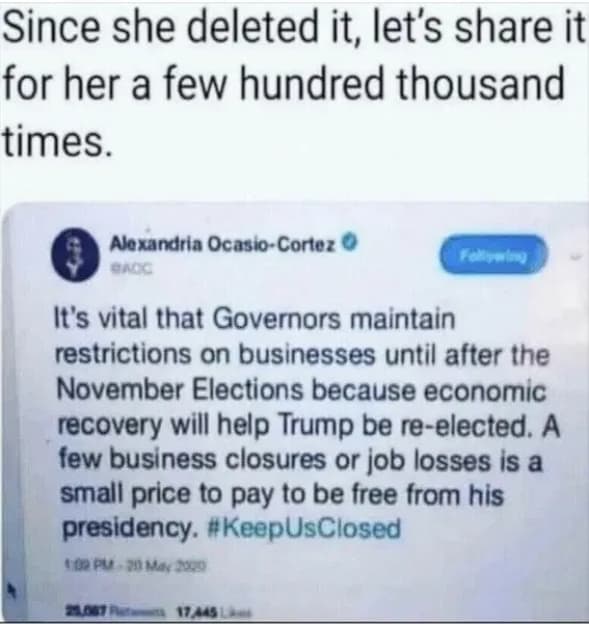The height and width of the screenshot is (624, 589).
Task: Click the mouse pointer arrow at lower left
Action: (12, 589)
